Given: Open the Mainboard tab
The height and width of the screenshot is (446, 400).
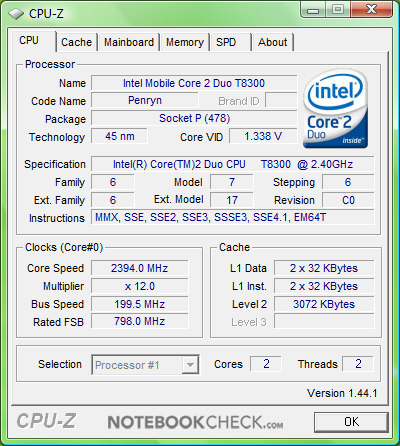Looking at the screenshot, I should [129, 42].
